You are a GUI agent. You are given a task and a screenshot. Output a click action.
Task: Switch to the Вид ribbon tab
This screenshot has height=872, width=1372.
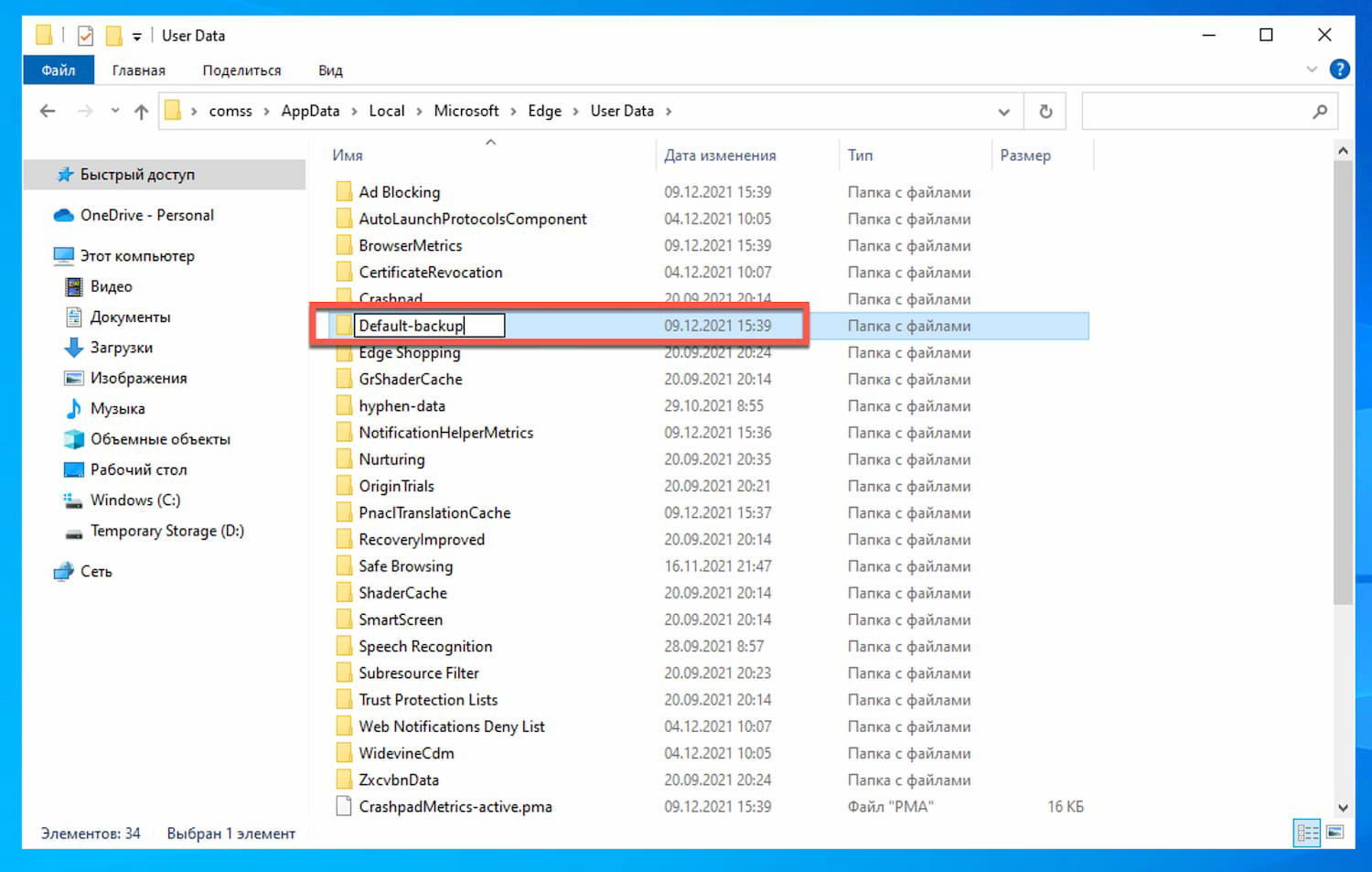330,70
